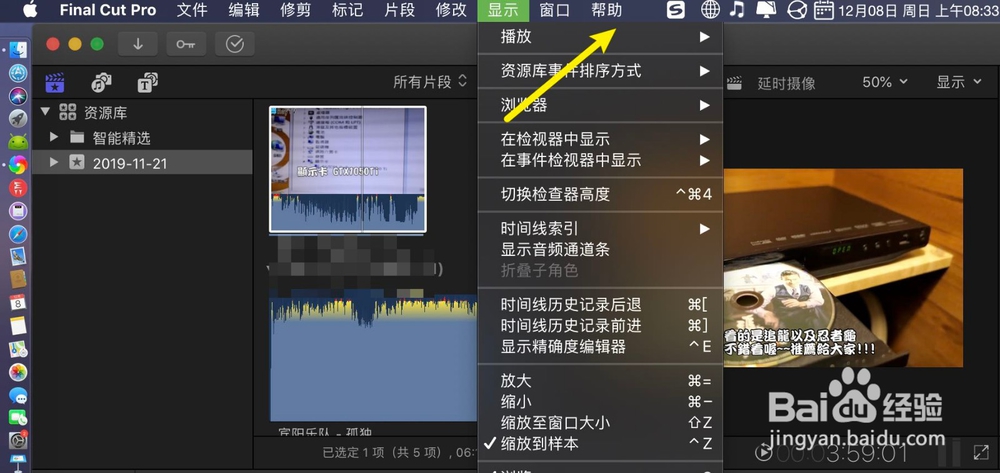
Task: Open the display mirroring menu bar icon
Action: (765, 10)
